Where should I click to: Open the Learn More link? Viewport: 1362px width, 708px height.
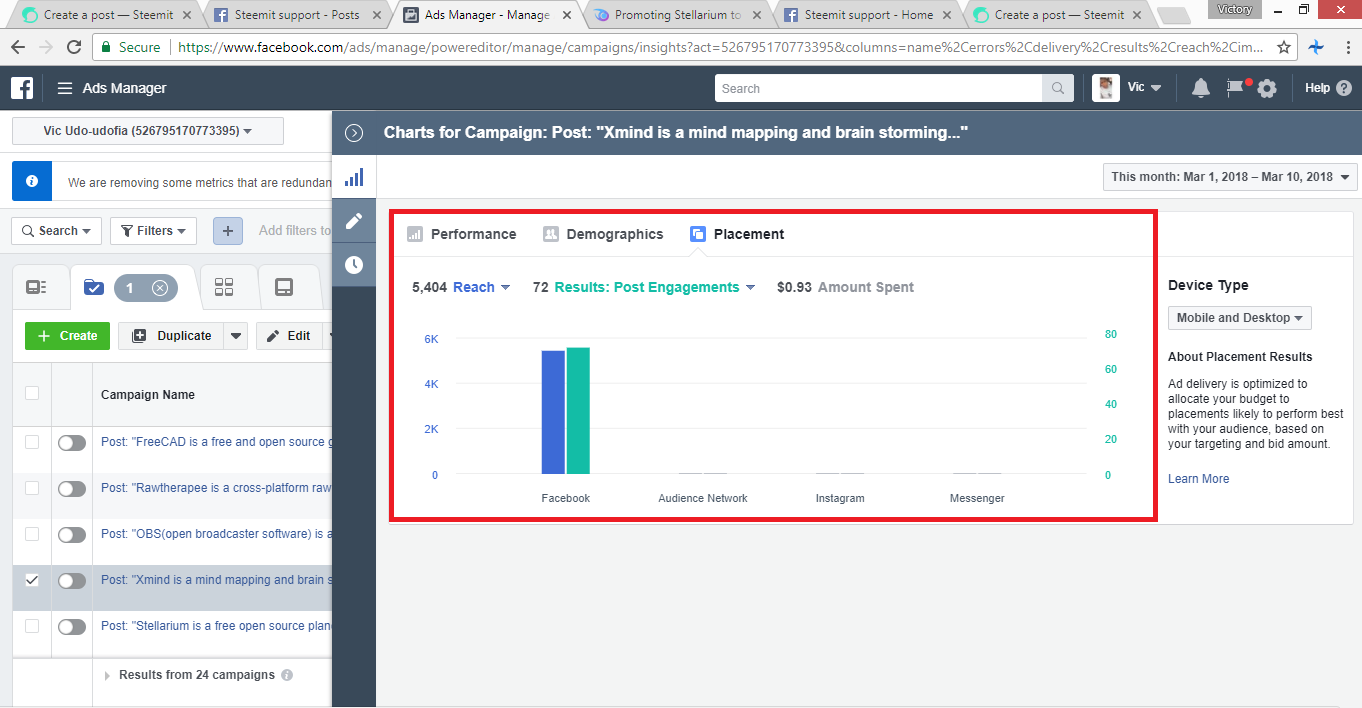click(x=1198, y=479)
